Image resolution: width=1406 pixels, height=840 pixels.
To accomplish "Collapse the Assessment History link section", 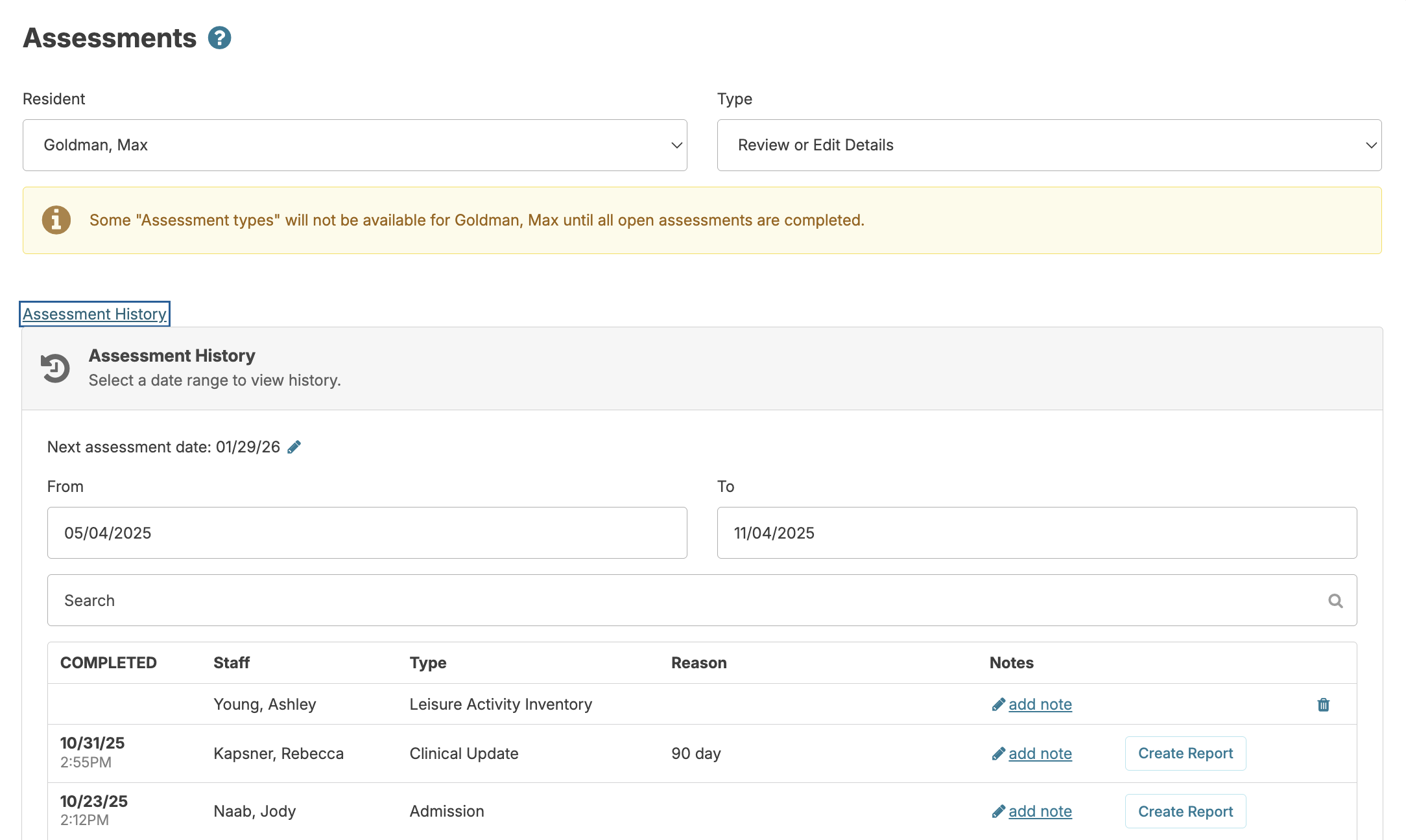I will pos(95,314).
